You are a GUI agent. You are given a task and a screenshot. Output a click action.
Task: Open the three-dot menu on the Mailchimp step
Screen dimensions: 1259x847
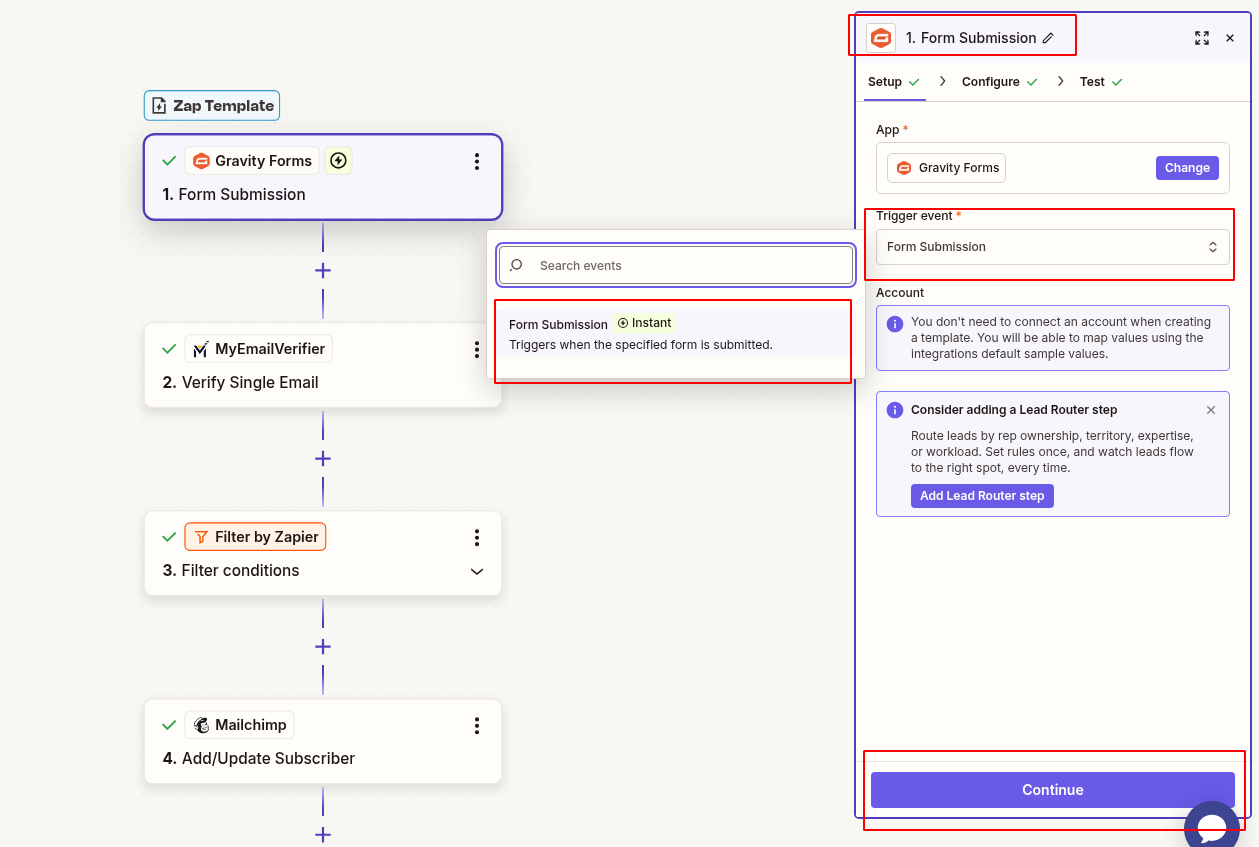[x=477, y=725]
